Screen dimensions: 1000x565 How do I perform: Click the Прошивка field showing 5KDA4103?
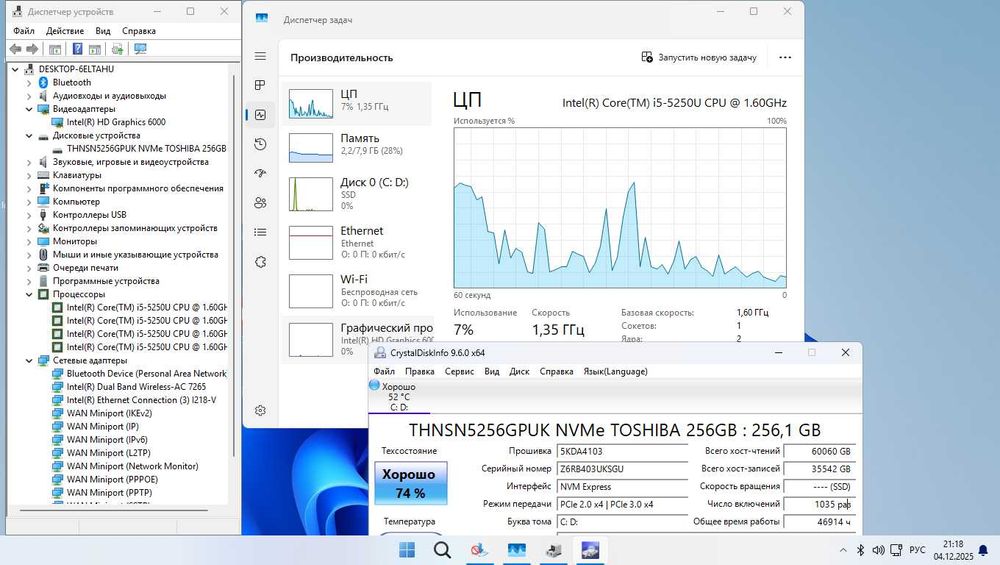pos(621,451)
